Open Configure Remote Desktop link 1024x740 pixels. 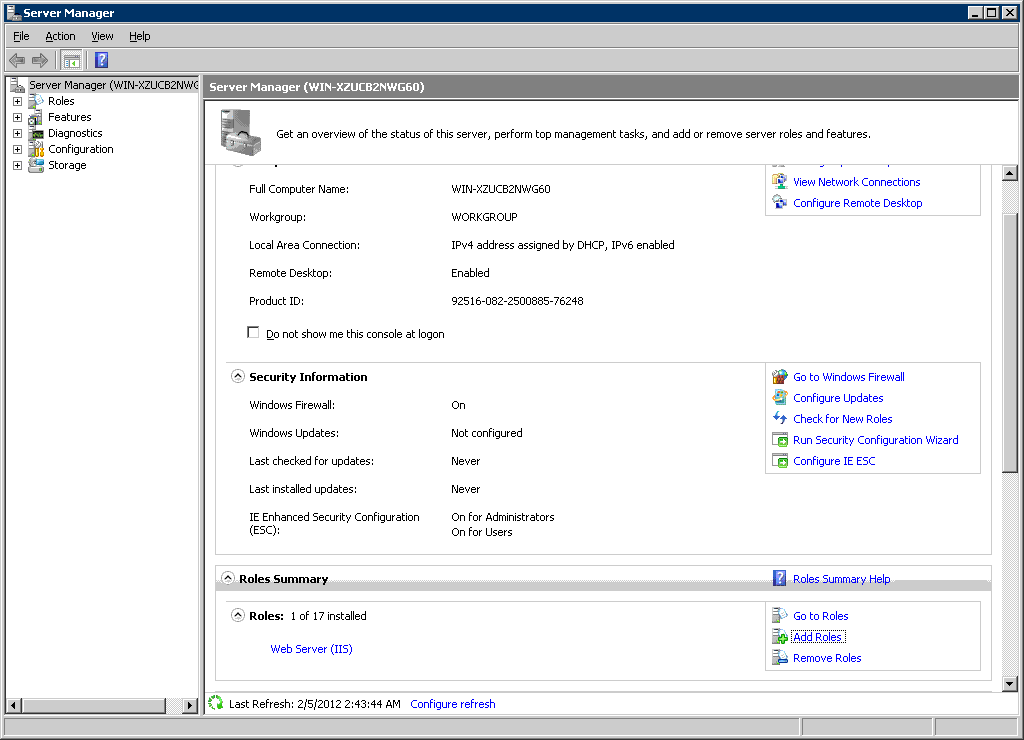click(x=857, y=203)
